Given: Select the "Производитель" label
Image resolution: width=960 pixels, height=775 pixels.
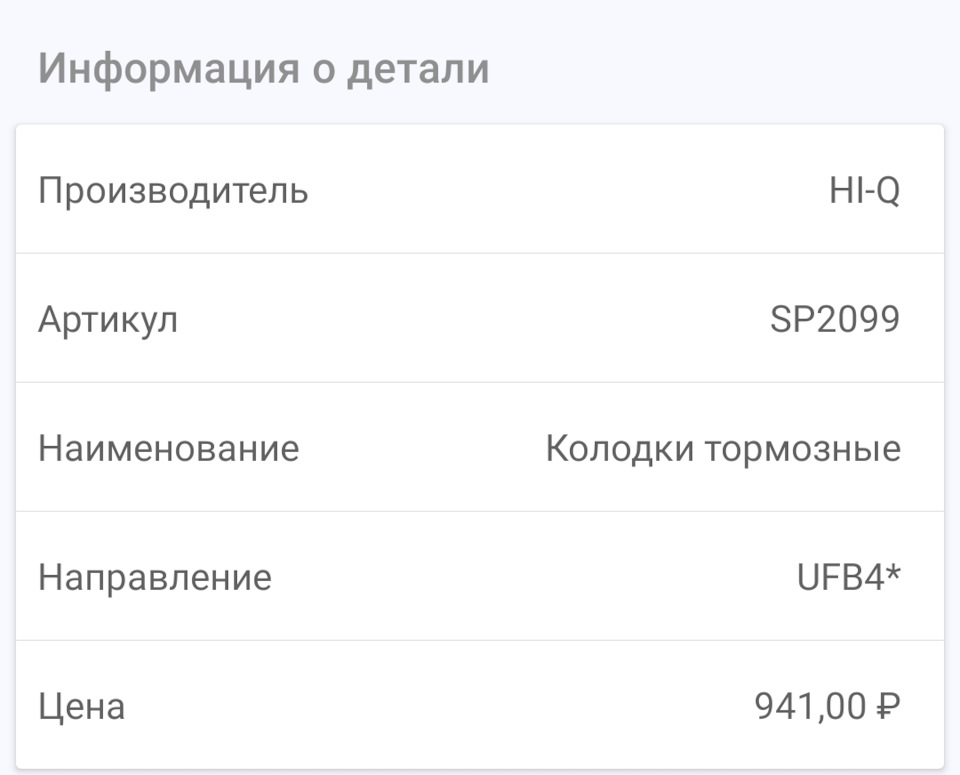Looking at the screenshot, I should tap(173, 190).
